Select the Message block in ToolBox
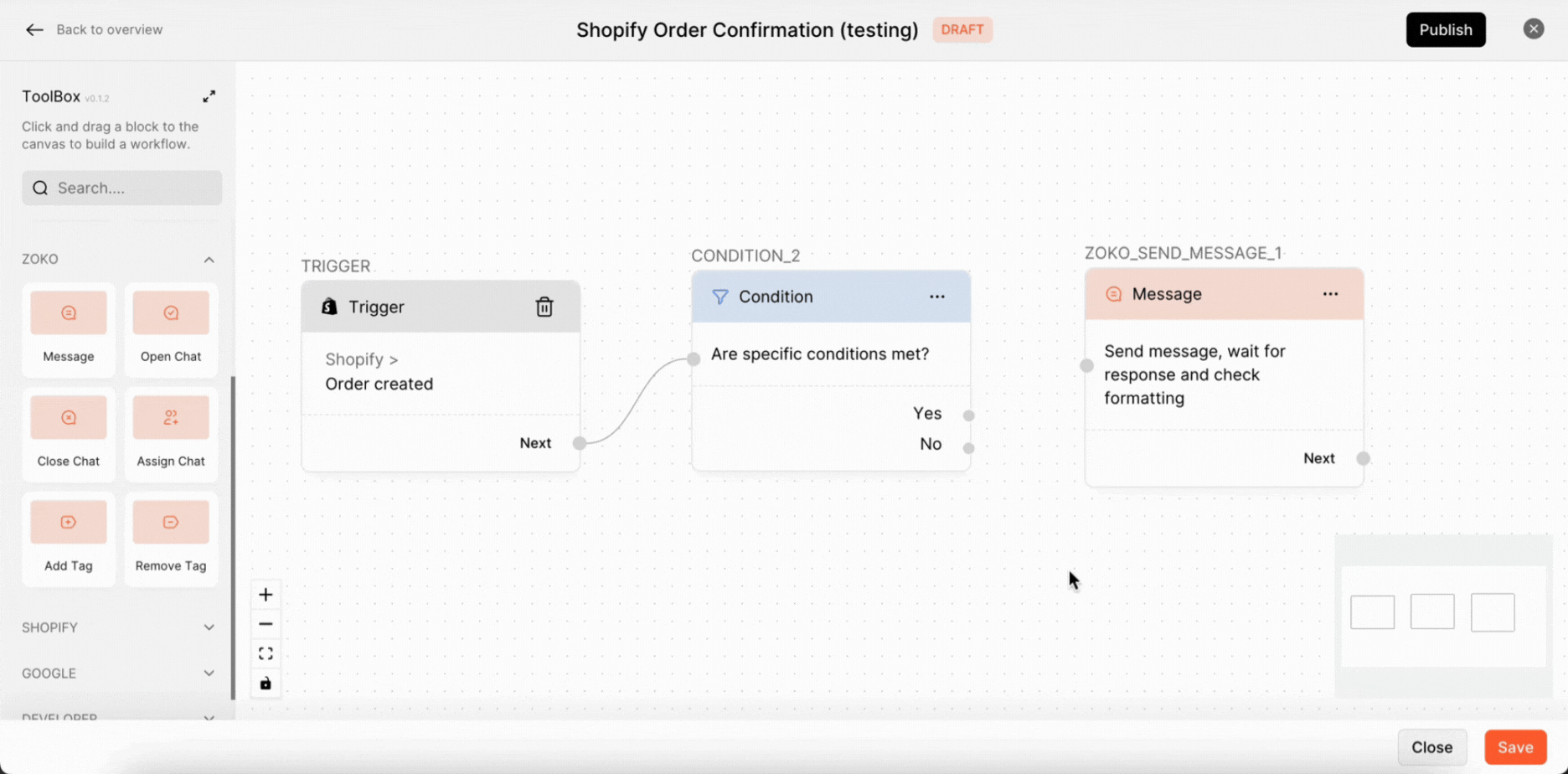The height and width of the screenshot is (774, 1568). tap(69, 328)
